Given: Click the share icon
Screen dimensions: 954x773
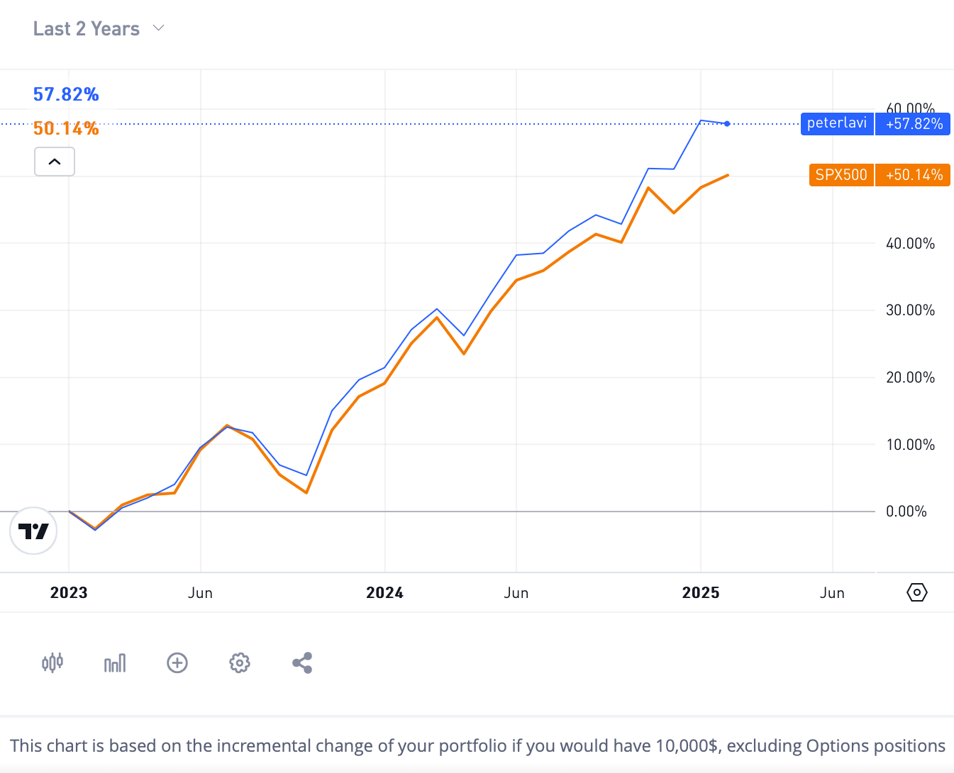Looking at the screenshot, I should coord(302,662).
